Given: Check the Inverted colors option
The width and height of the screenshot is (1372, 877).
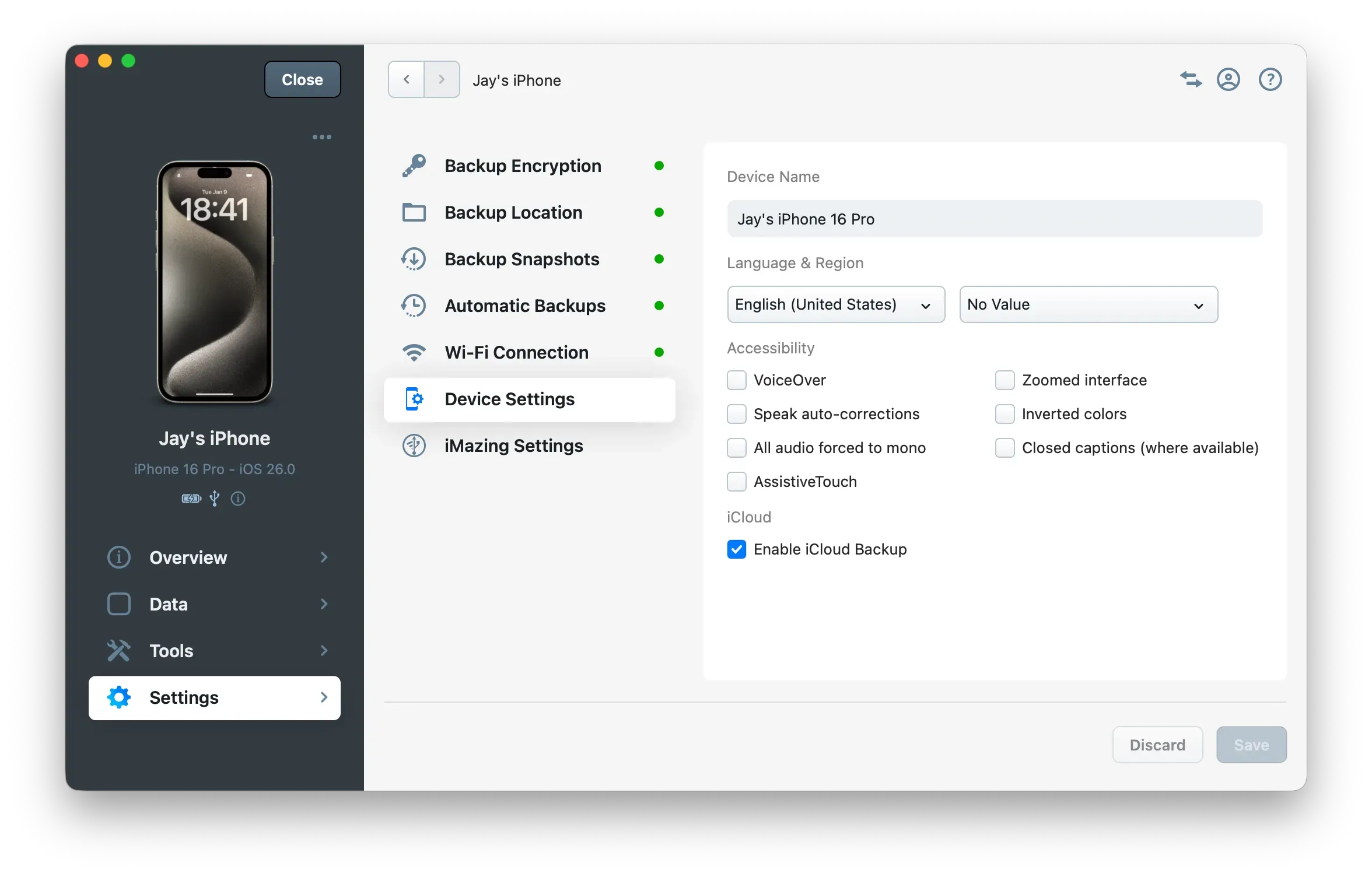Looking at the screenshot, I should (x=1005, y=414).
